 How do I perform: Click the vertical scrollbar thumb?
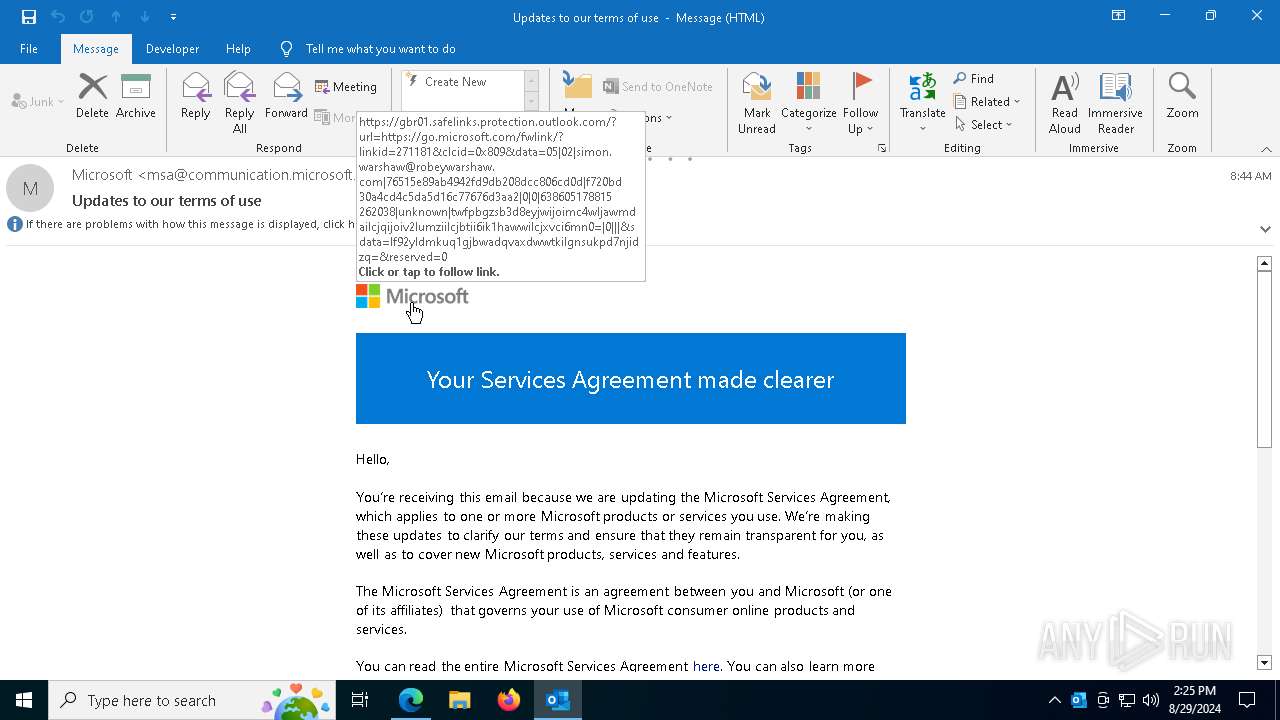click(x=1264, y=360)
